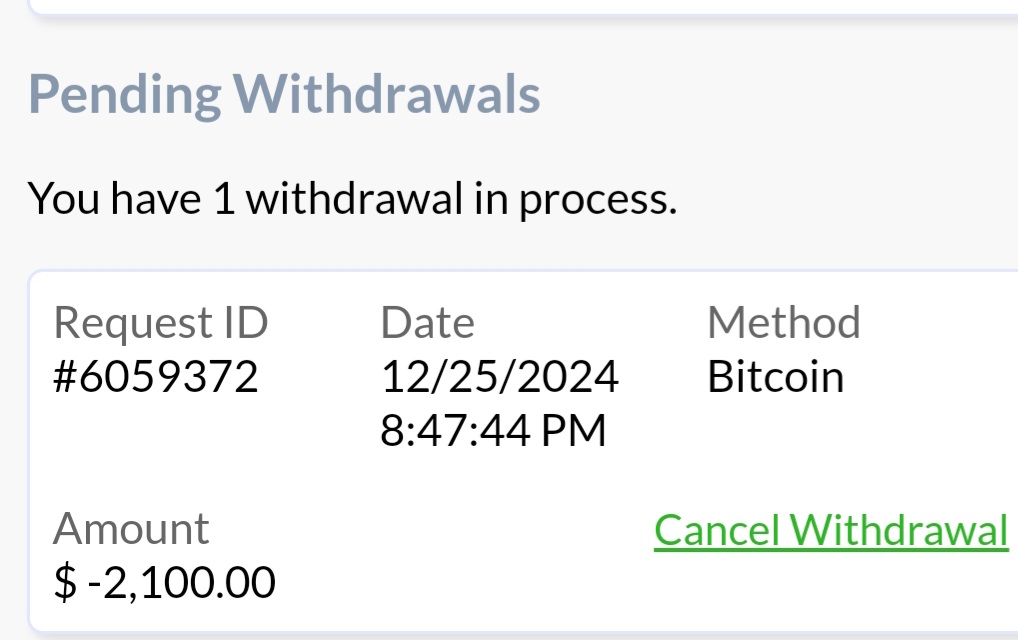The width and height of the screenshot is (1018, 640).
Task: Click the Cancel Withdrawal link
Action: tap(831, 530)
